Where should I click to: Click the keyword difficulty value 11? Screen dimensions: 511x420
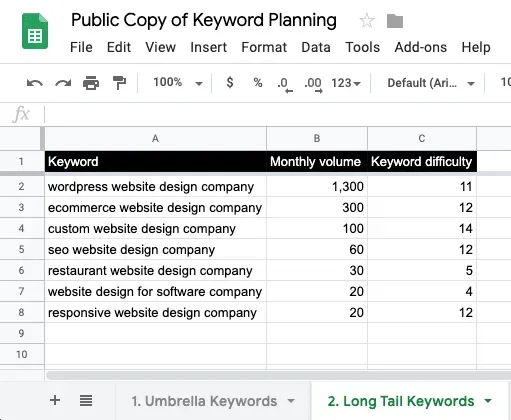point(422,186)
